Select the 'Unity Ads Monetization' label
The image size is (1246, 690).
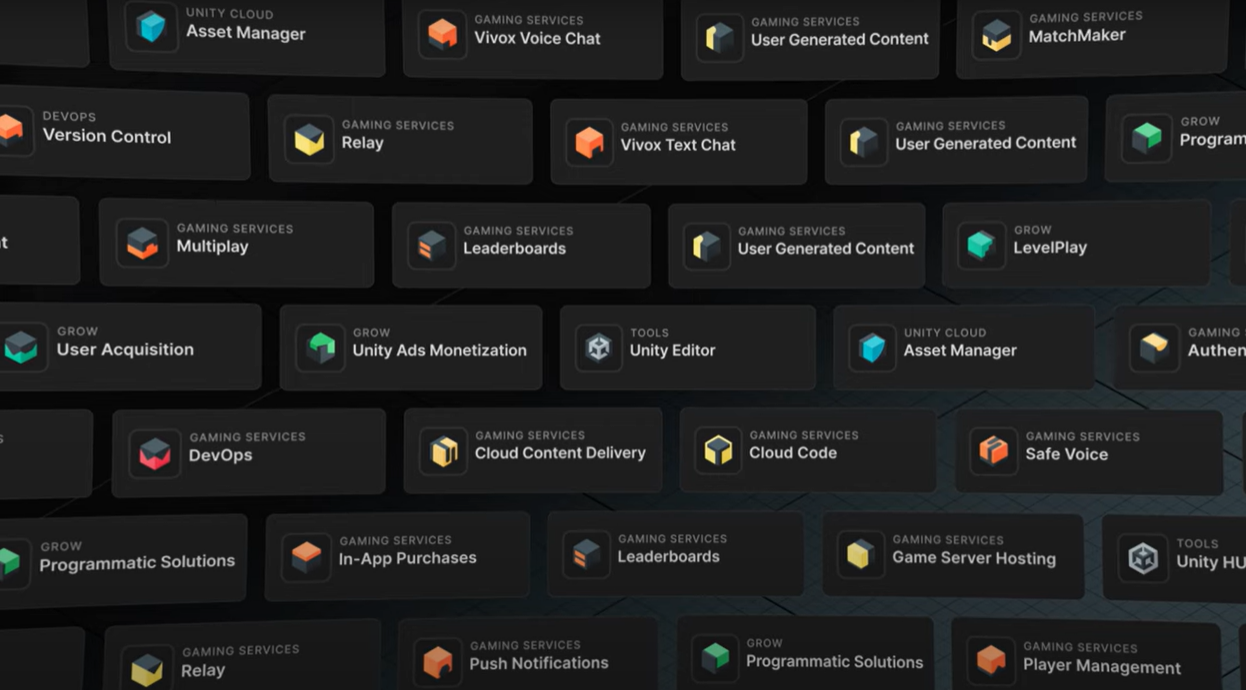tap(439, 350)
